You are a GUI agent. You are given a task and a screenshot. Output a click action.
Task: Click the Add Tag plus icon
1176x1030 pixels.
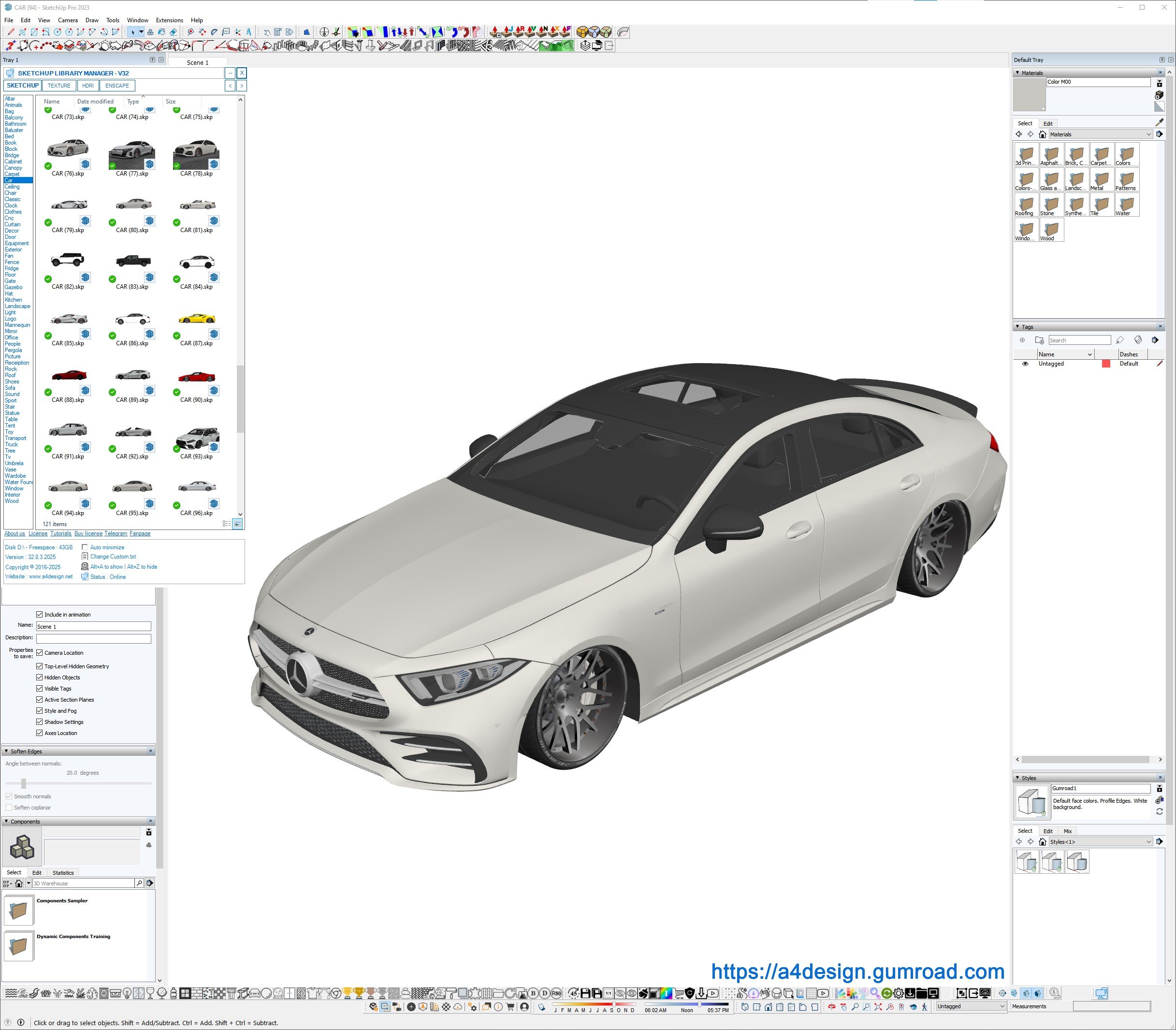point(1022,340)
